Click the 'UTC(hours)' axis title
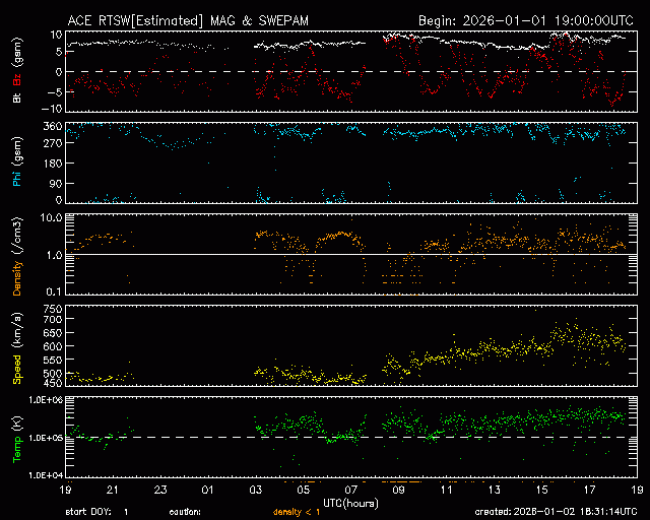 coord(351,503)
